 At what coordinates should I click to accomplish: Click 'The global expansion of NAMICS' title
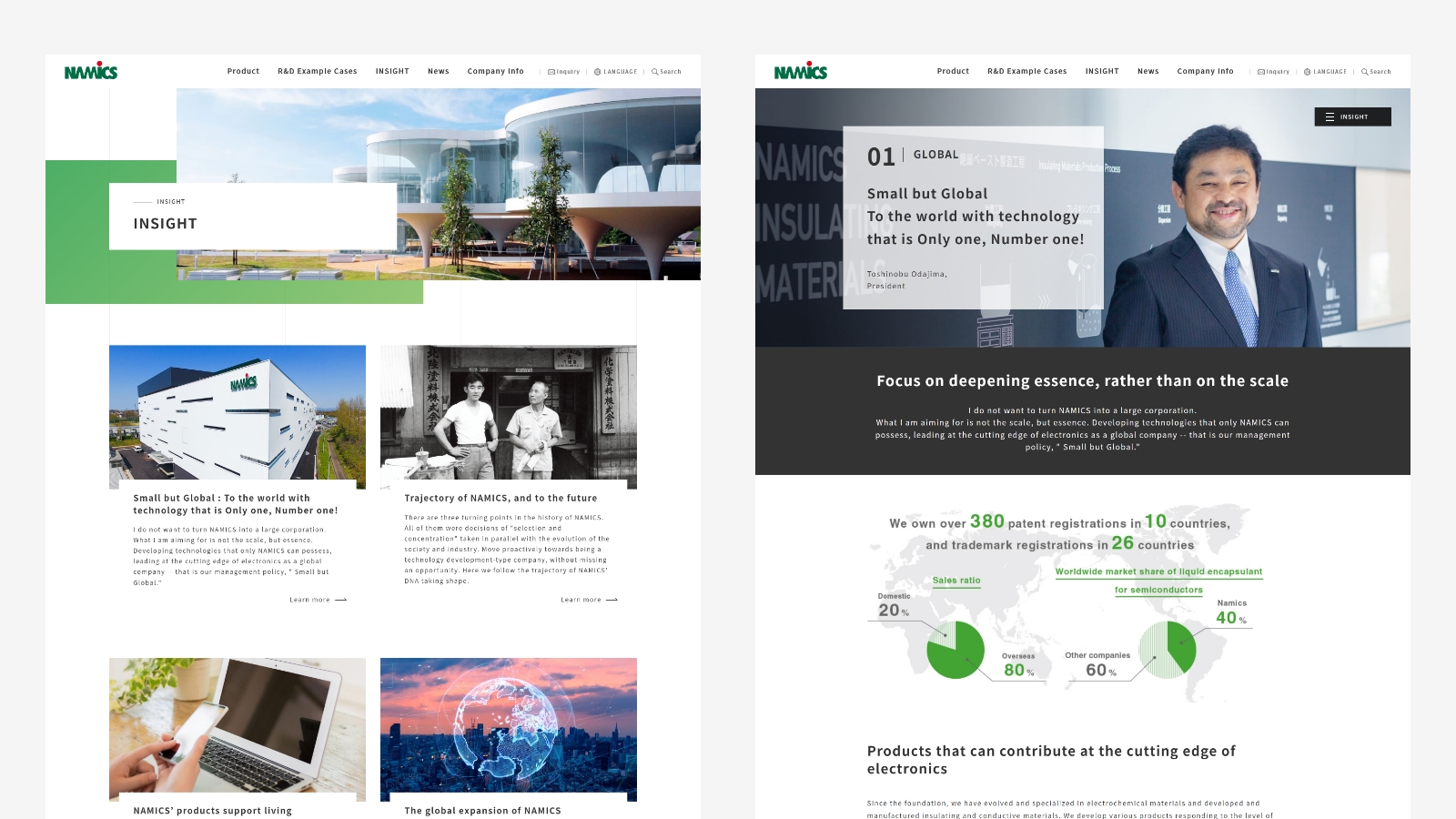(x=483, y=811)
